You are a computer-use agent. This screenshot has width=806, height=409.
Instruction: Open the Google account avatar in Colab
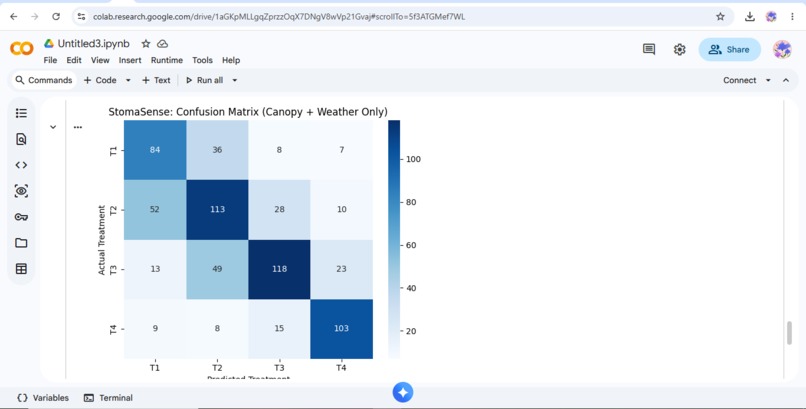782,49
